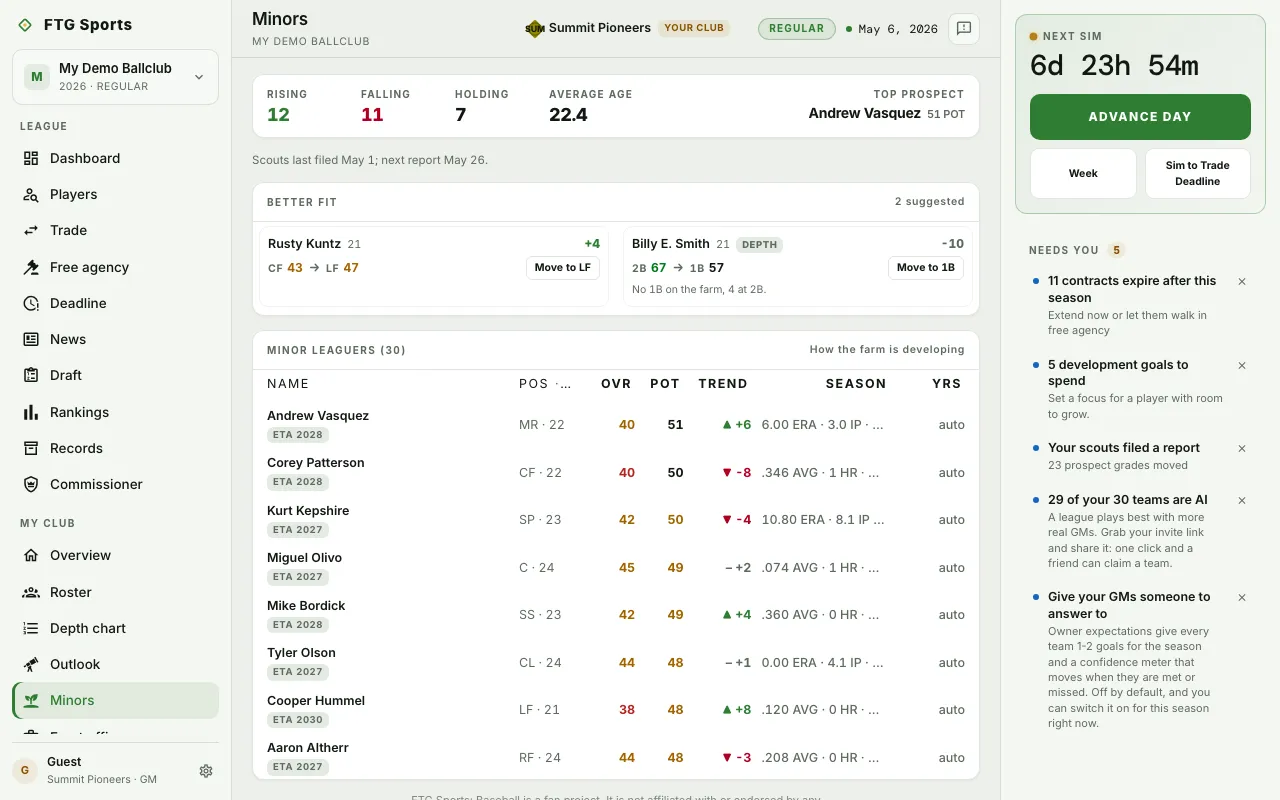The image size is (1280, 800).
Task: Open the chat feedback icon in header
Action: click(x=964, y=29)
